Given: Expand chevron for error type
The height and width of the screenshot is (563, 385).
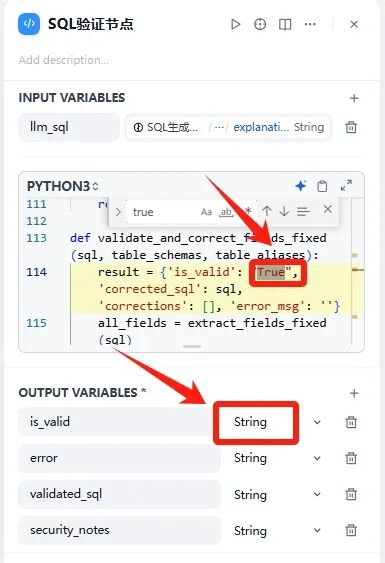Looking at the screenshot, I should click(x=317, y=458).
